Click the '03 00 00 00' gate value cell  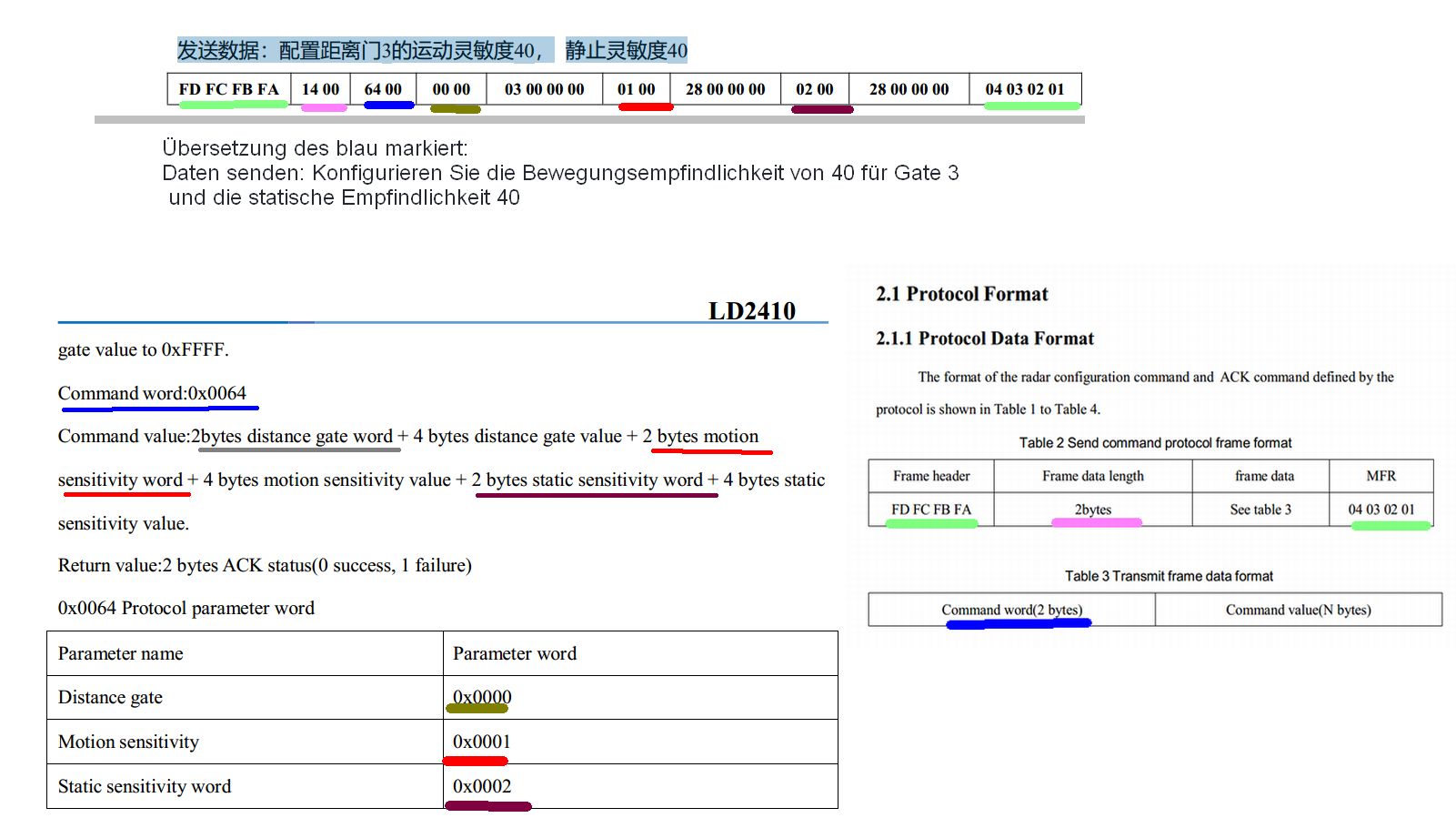pos(544,89)
